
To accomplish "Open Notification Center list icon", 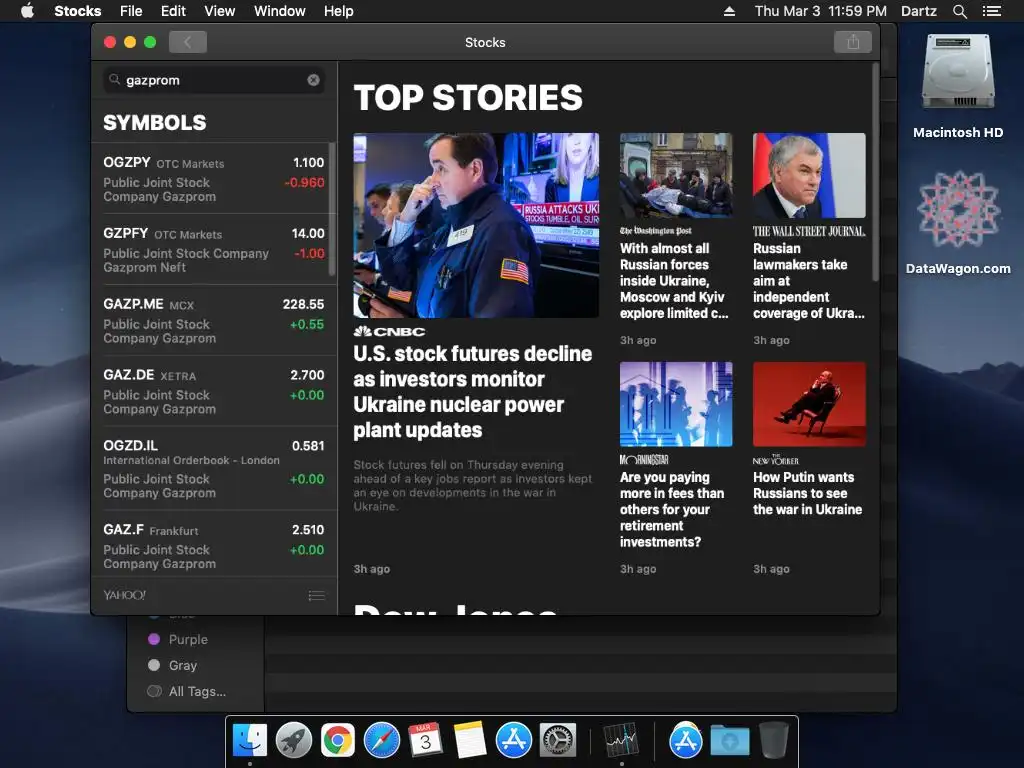I will pos(991,11).
